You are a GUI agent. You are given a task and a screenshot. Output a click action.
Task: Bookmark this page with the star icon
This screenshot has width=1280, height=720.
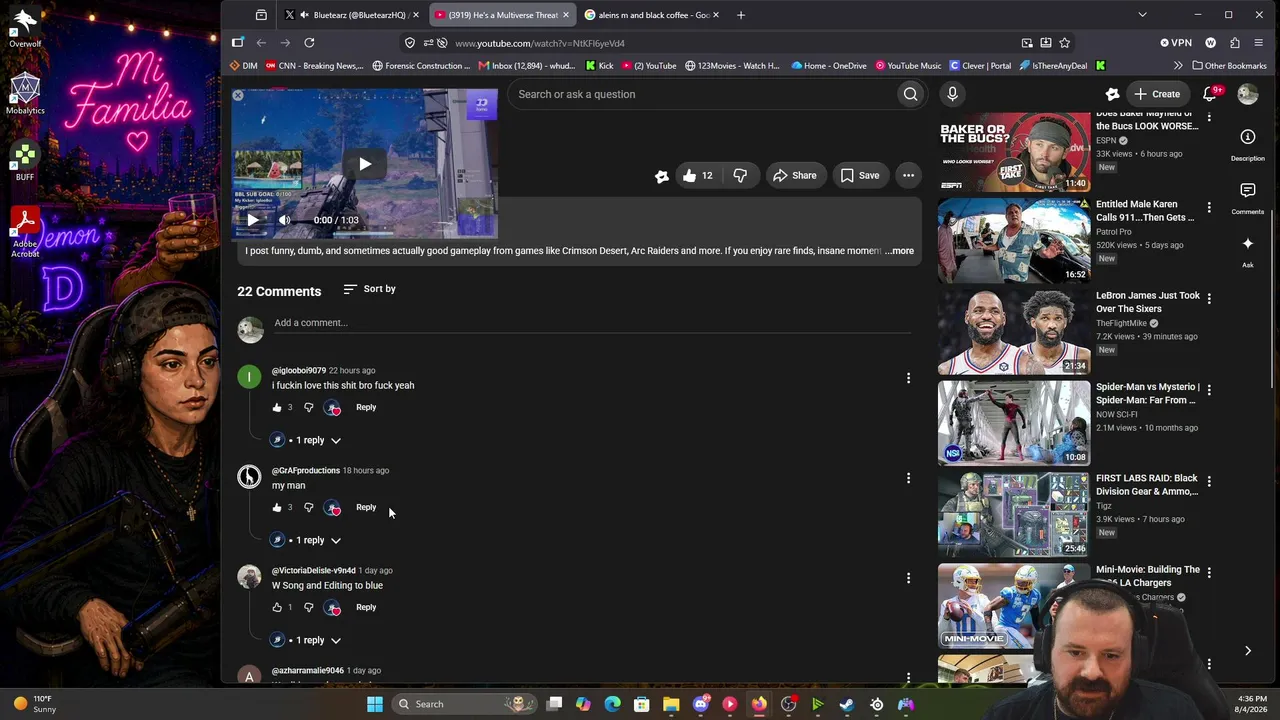pos(1064,43)
